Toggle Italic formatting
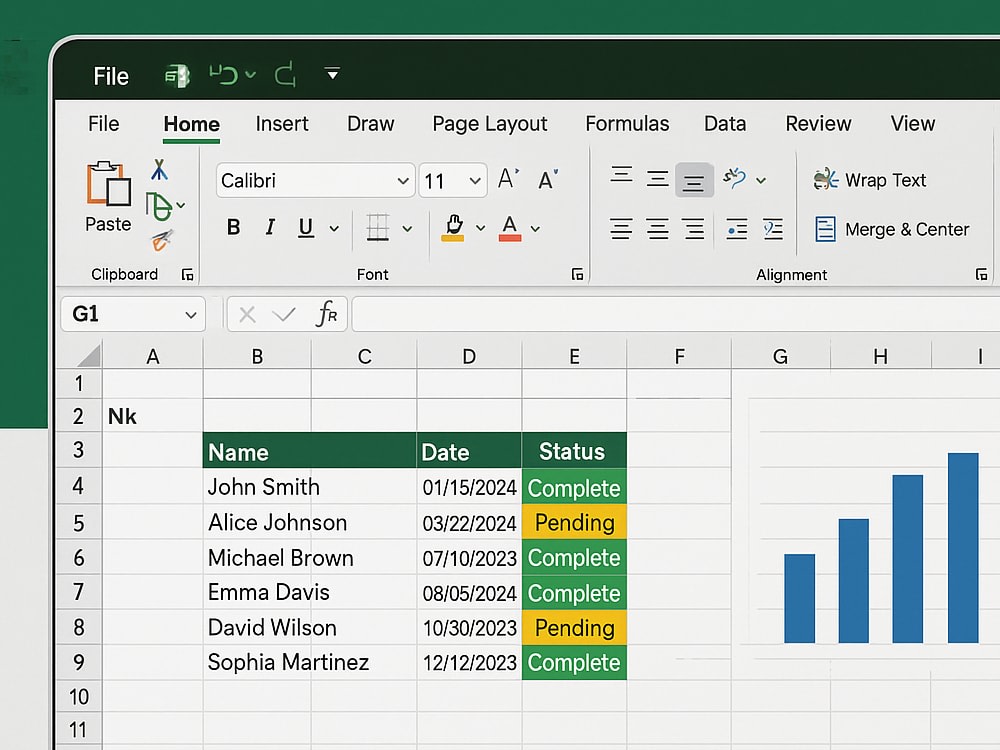Image resolution: width=1000 pixels, height=750 pixels. coord(270,227)
